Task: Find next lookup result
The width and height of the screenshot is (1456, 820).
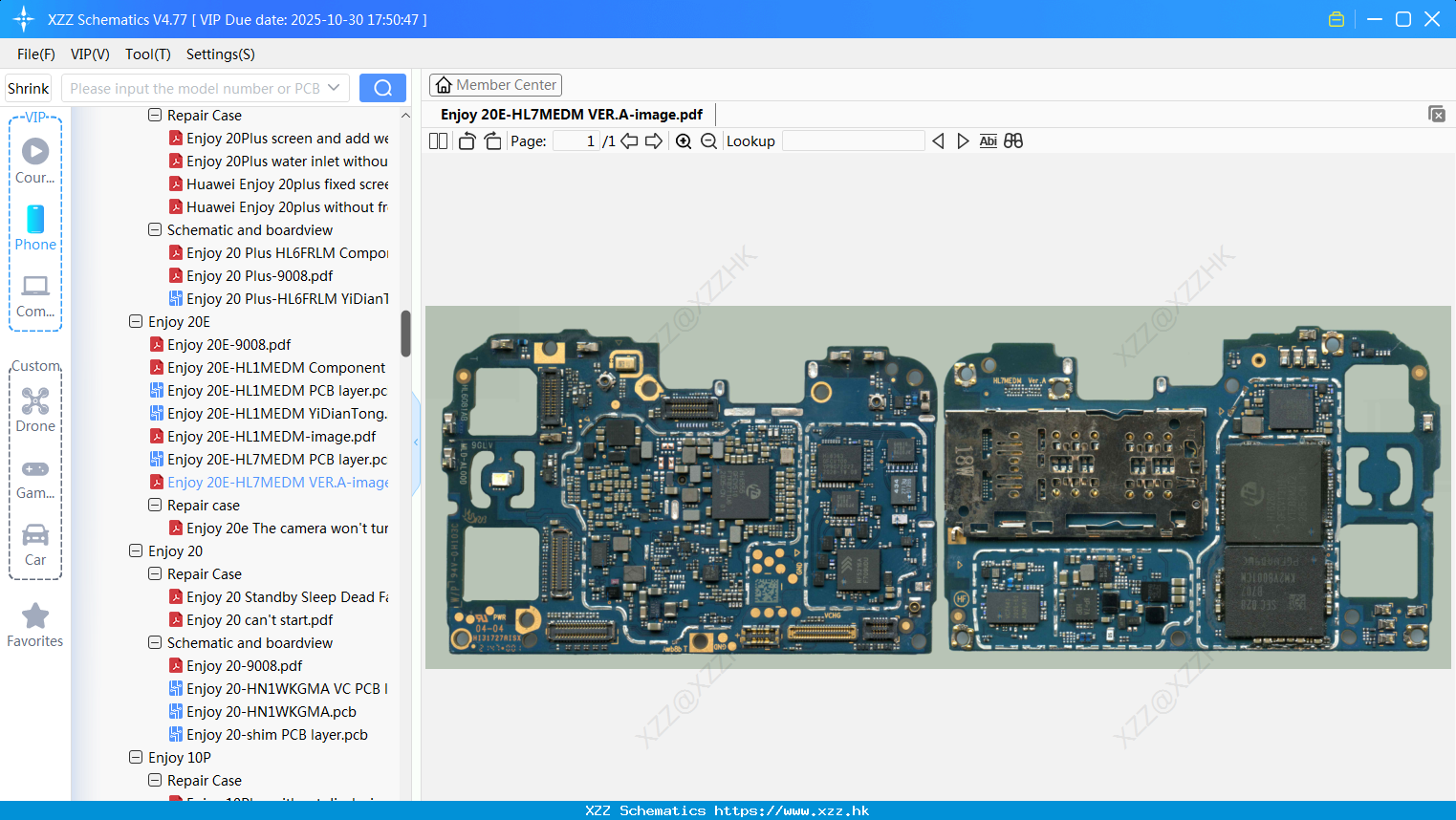Action: tap(963, 140)
